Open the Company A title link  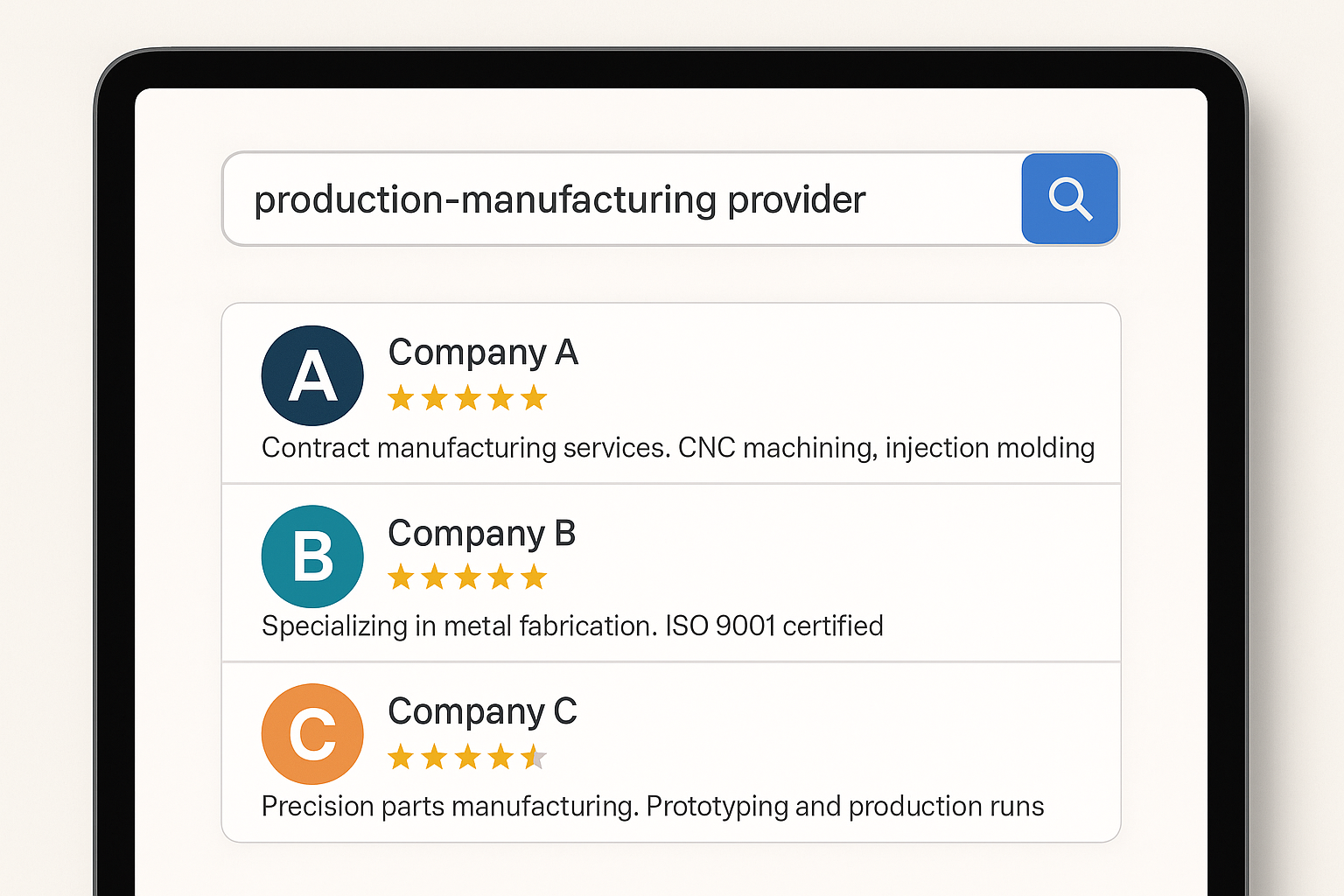[x=483, y=353]
